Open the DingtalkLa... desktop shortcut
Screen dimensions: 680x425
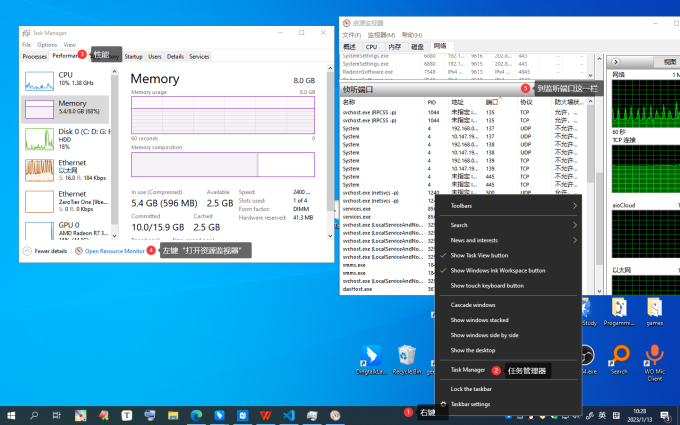click(371, 360)
